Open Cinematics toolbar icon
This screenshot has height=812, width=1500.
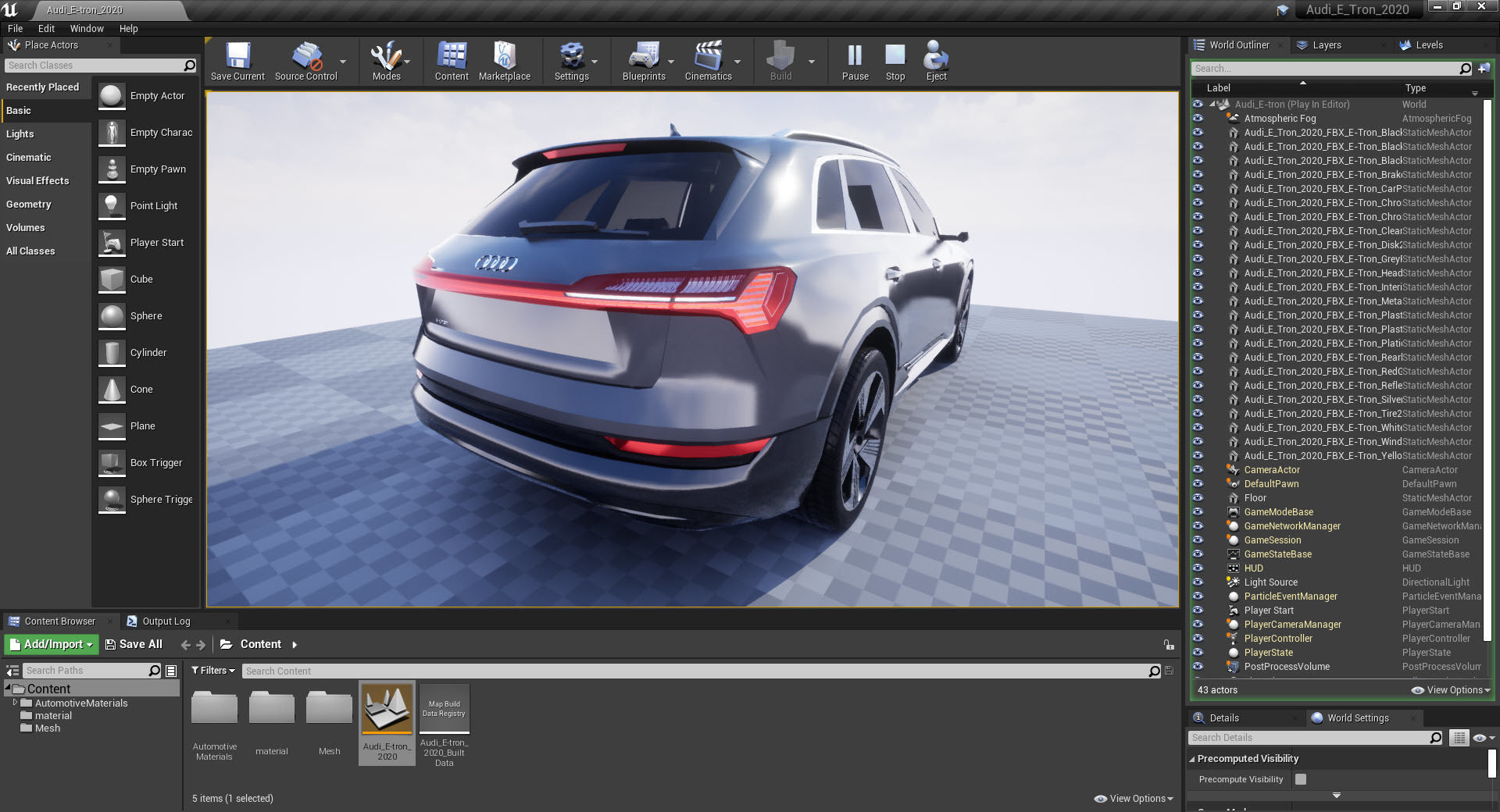pos(708,57)
